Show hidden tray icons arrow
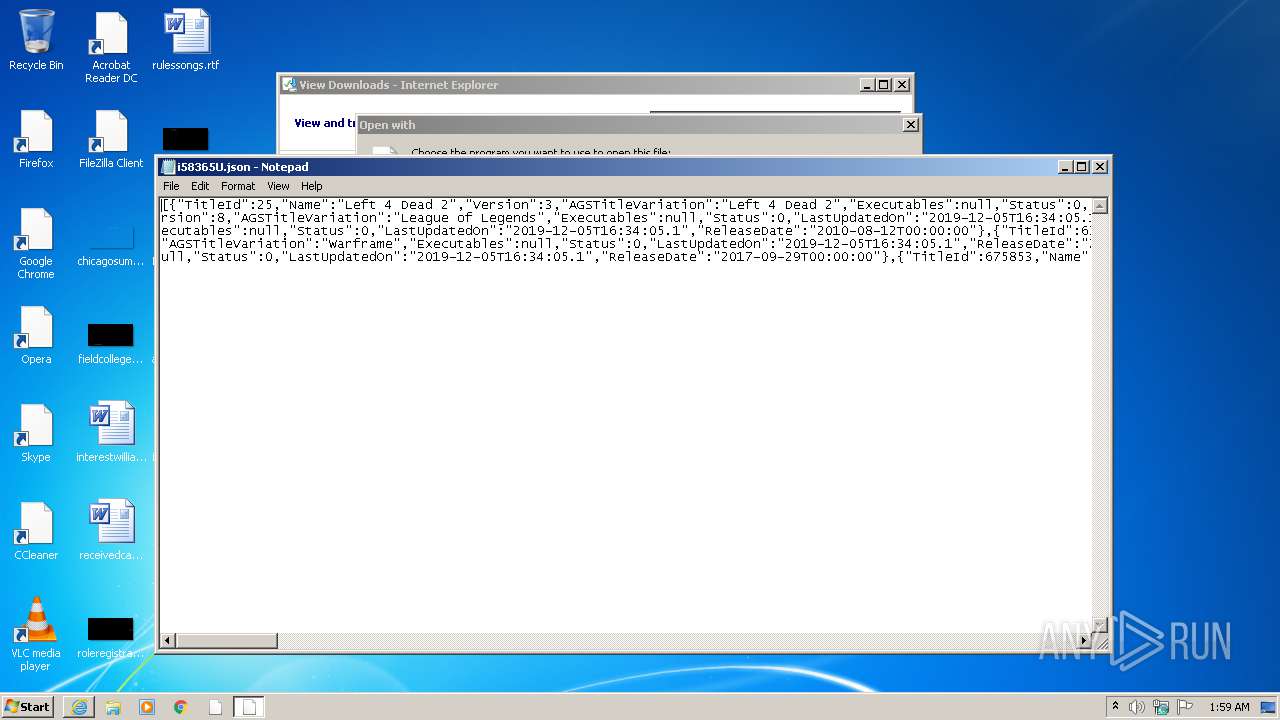Viewport: 1280px width, 720px height. pos(1115,707)
